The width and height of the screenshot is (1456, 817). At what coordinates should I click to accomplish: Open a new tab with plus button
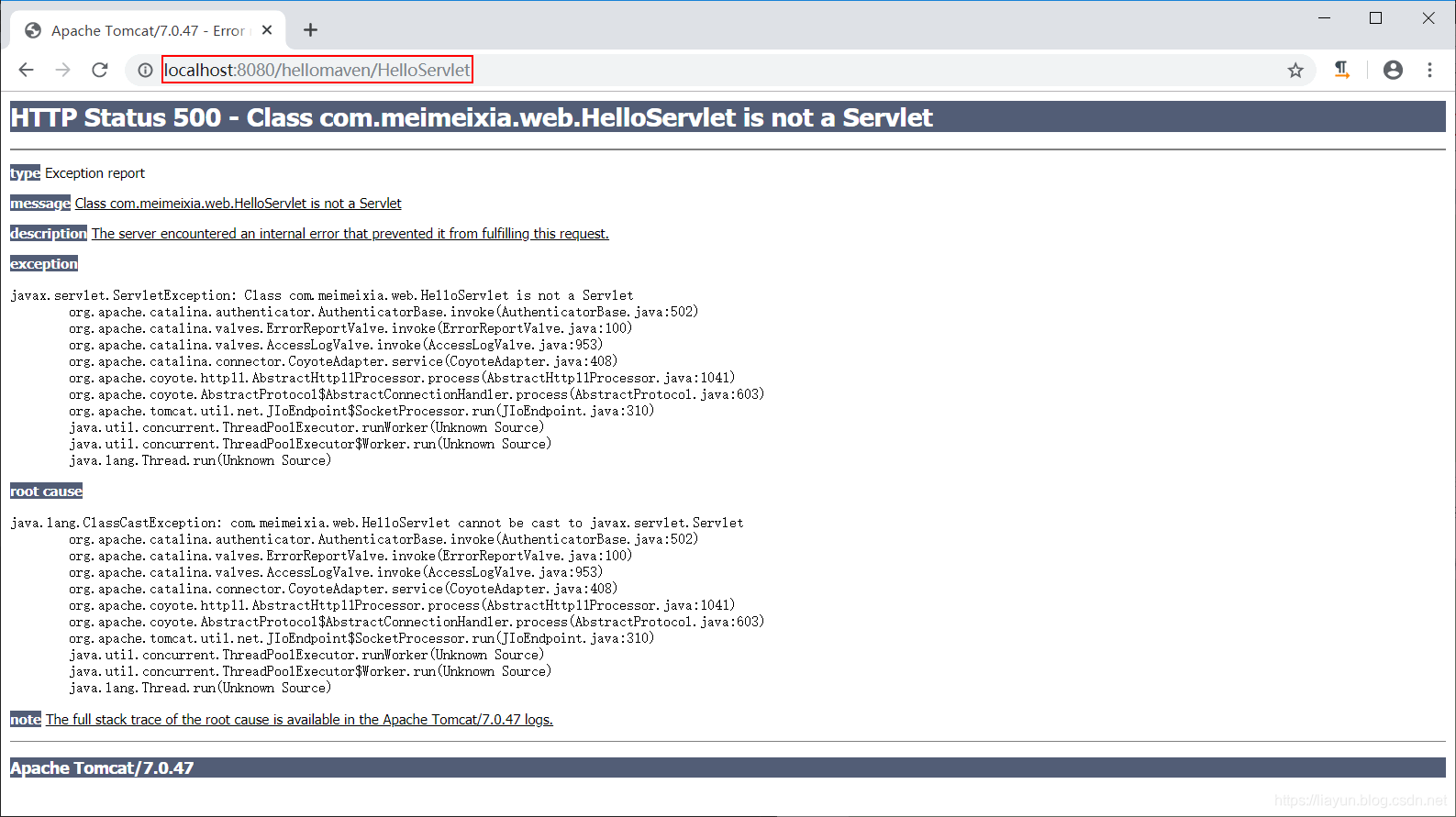point(311,30)
